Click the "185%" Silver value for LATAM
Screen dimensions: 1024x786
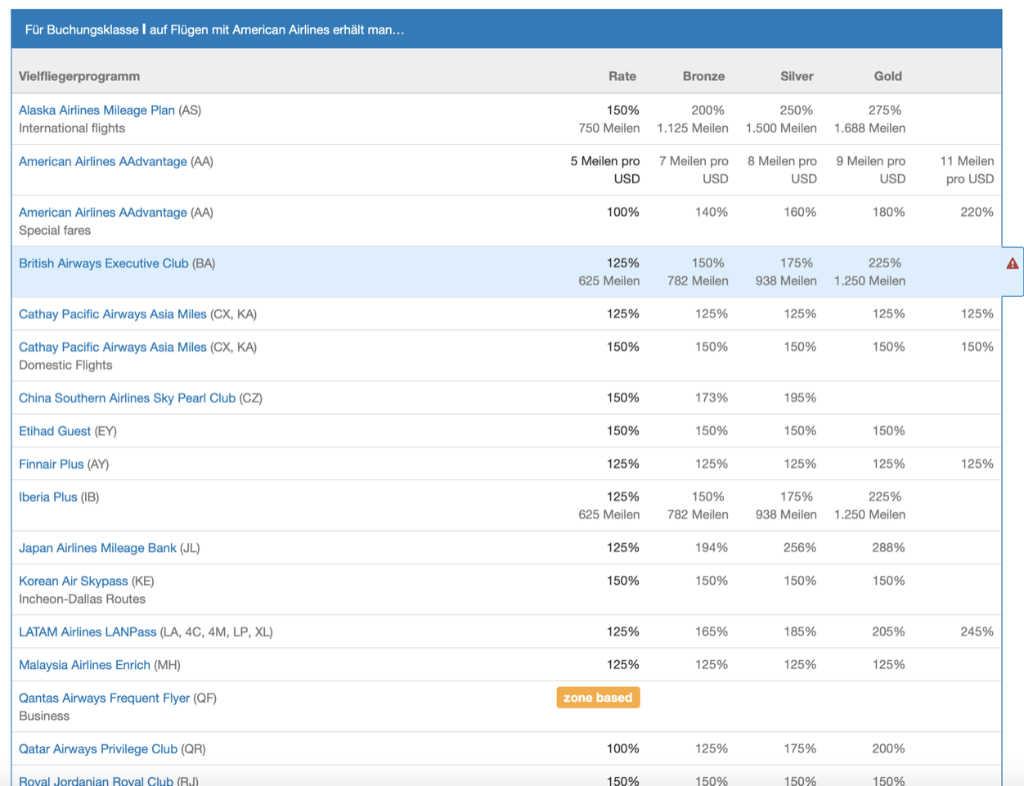800,632
